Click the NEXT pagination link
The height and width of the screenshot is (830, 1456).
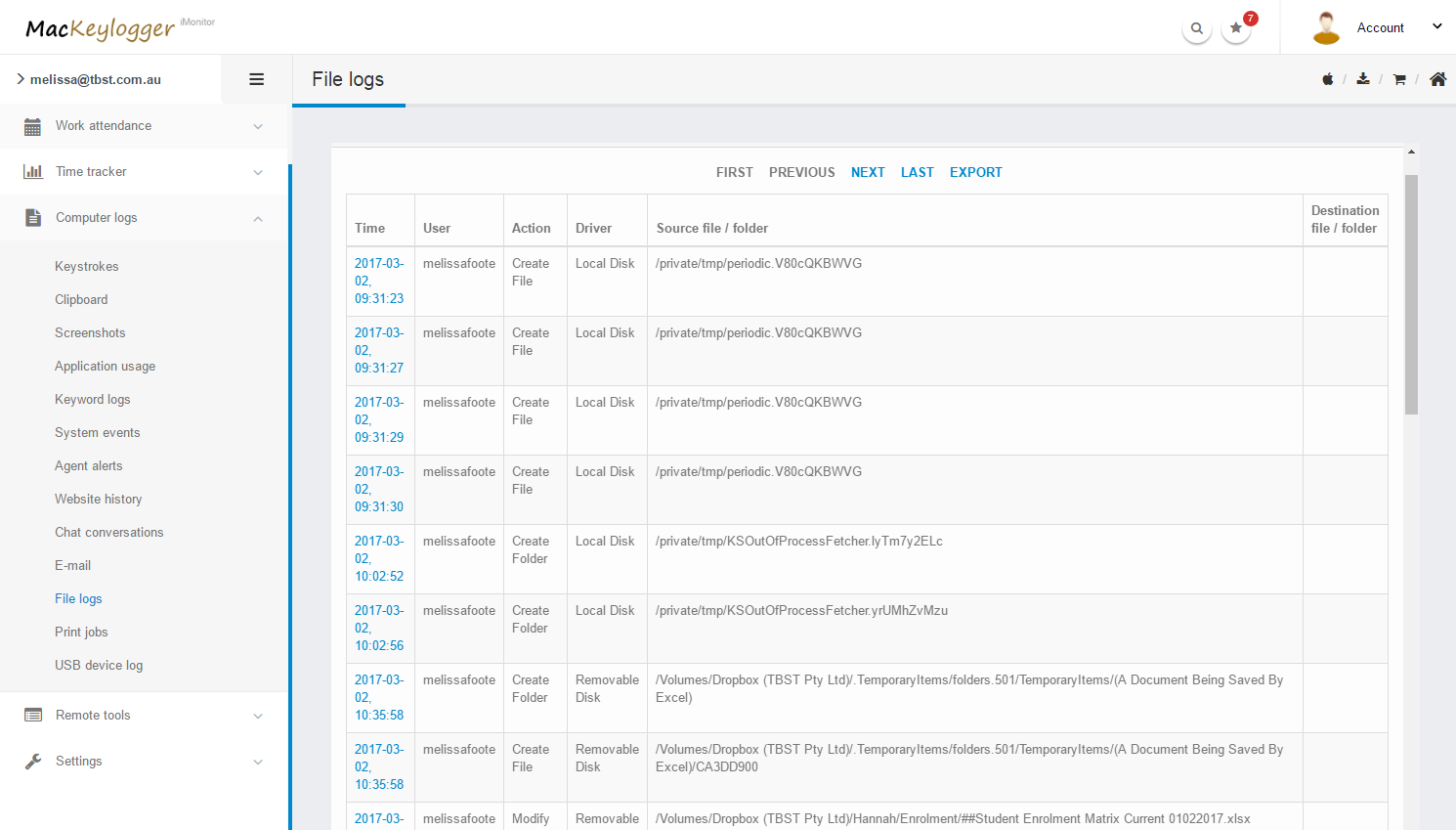click(868, 172)
